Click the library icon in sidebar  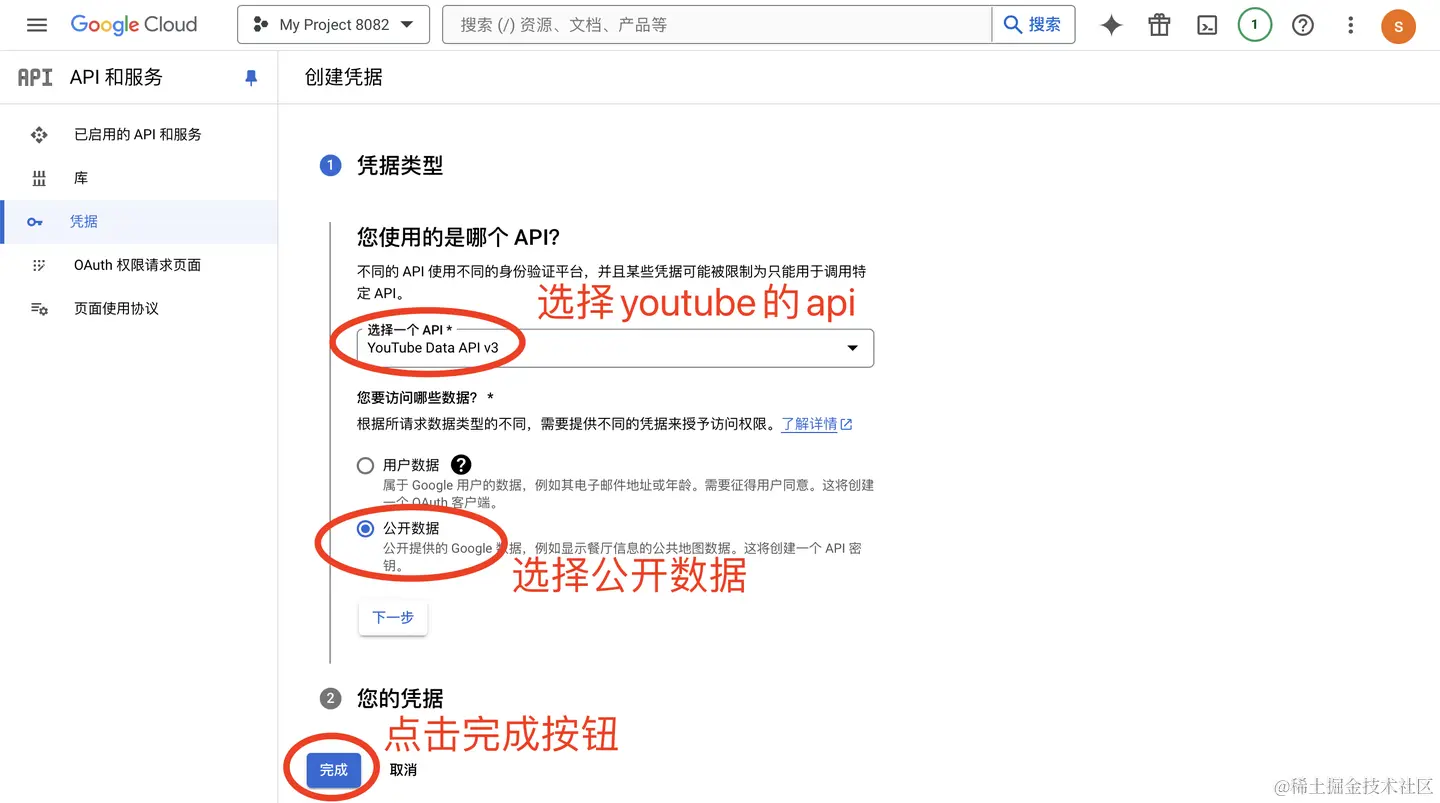click(x=39, y=178)
